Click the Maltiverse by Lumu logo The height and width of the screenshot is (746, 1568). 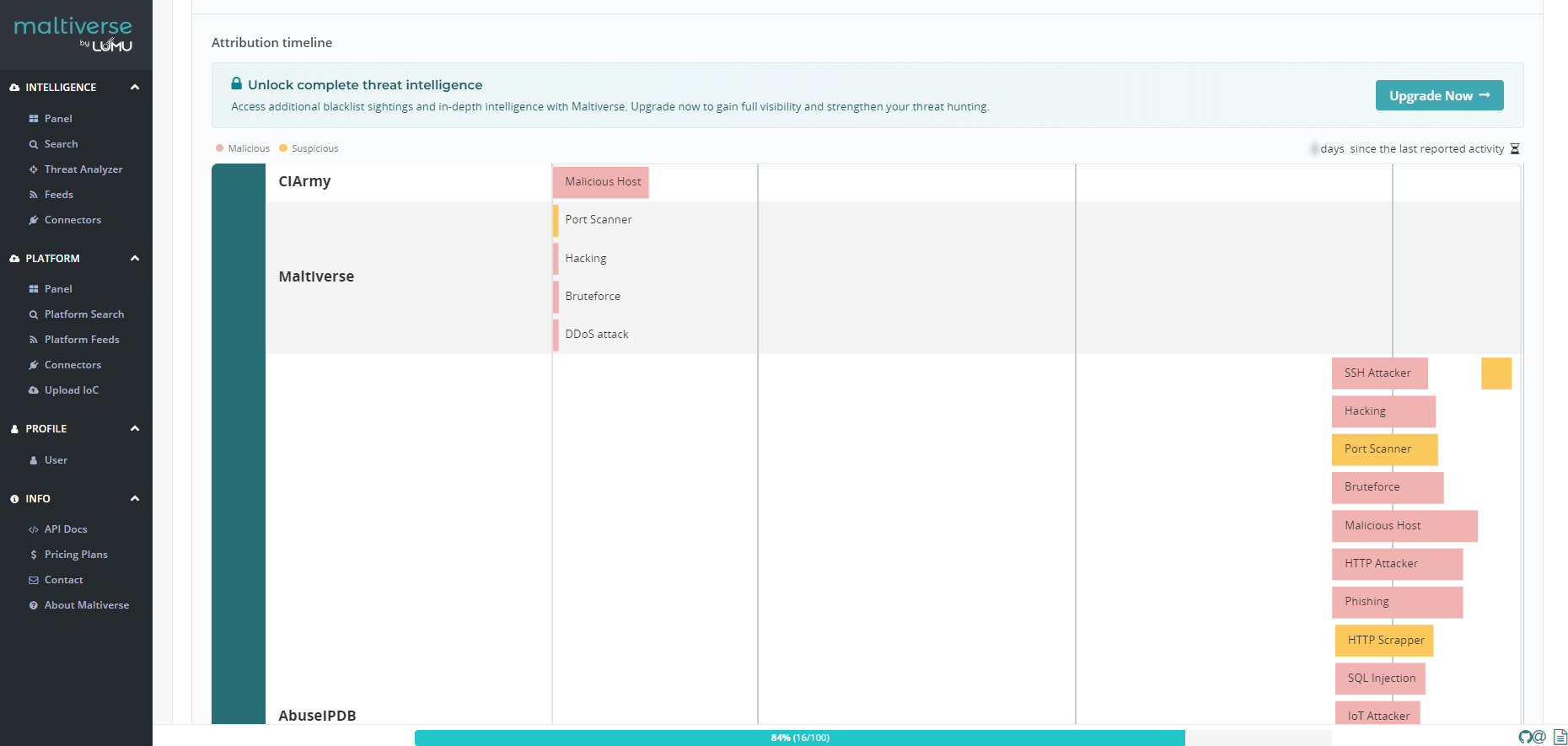tap(73, 34)
